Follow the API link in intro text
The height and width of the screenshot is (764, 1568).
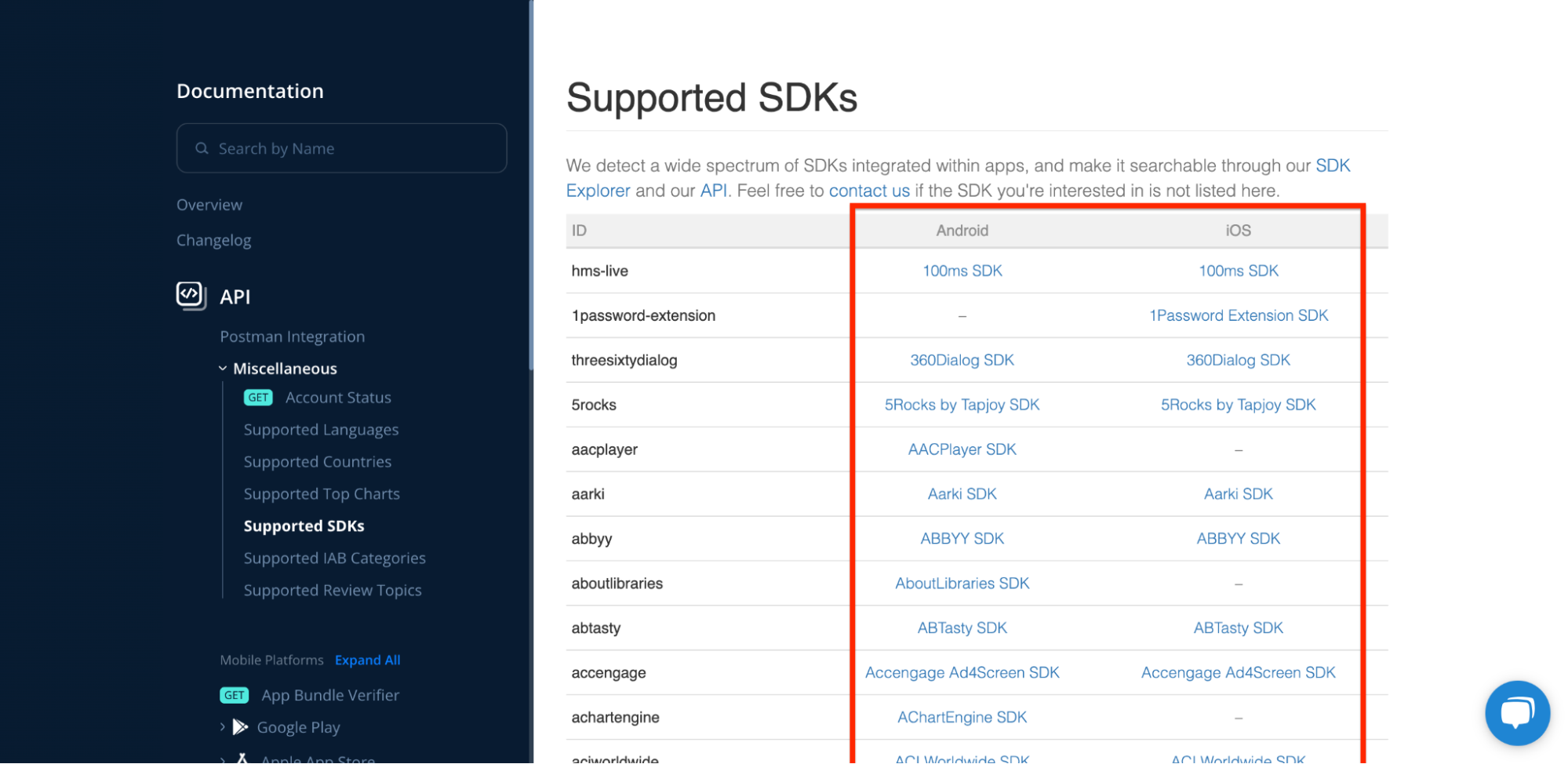[714, 191]
